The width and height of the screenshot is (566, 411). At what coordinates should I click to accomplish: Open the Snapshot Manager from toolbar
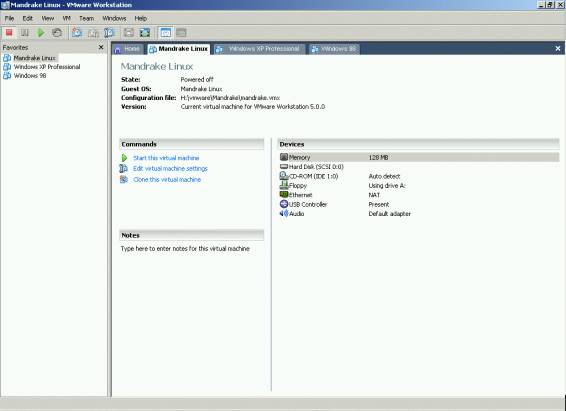click(109, 33)
